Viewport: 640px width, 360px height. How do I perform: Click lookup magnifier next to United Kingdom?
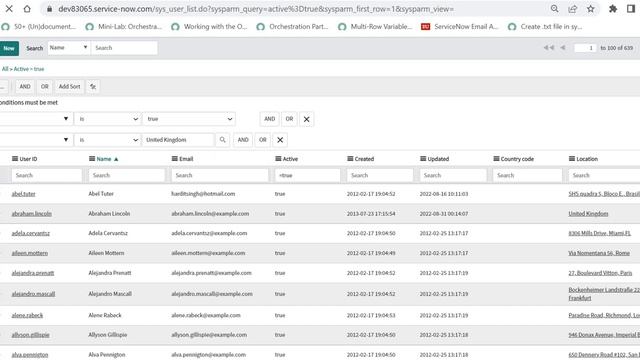tap(222, 140)
